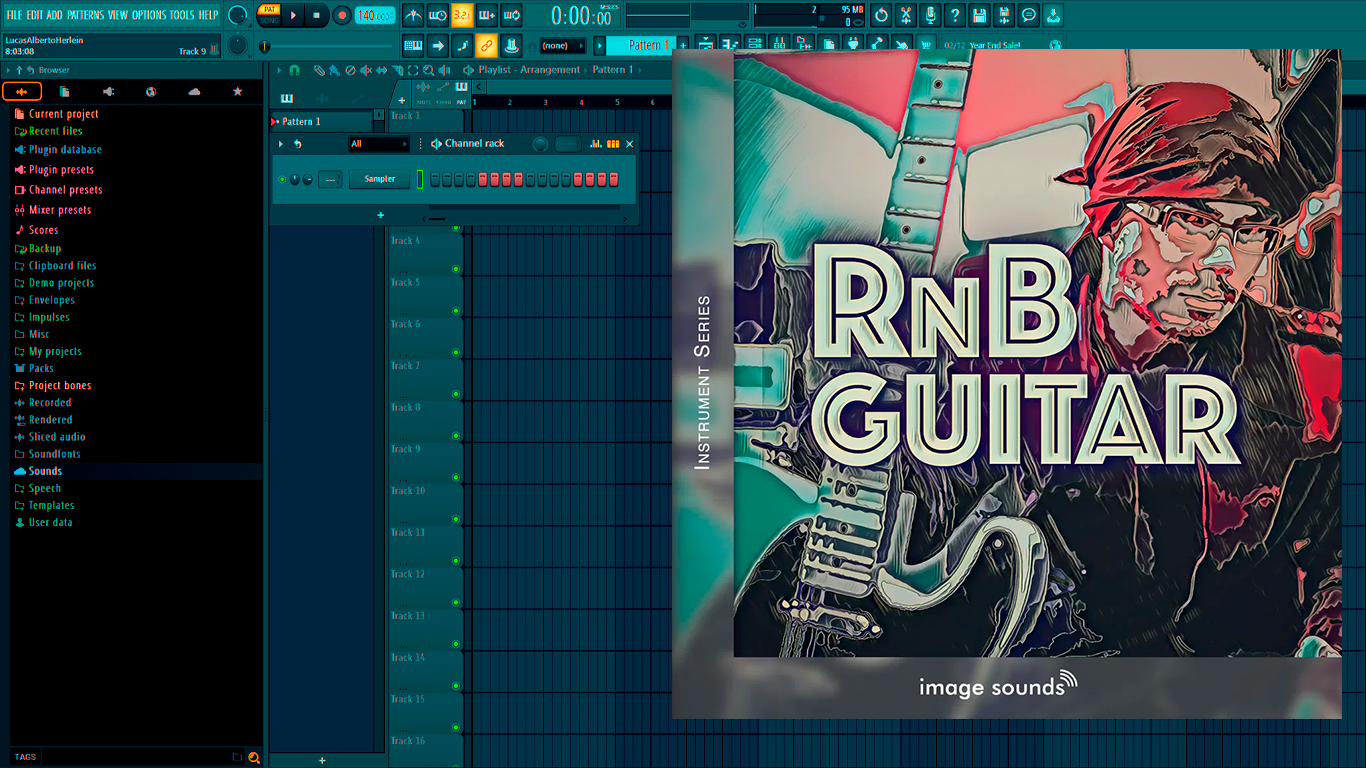The width and height of the screenshot is (1366, 768).
Task: Click the Sampler channel button
Action: (x=380, y=179)
